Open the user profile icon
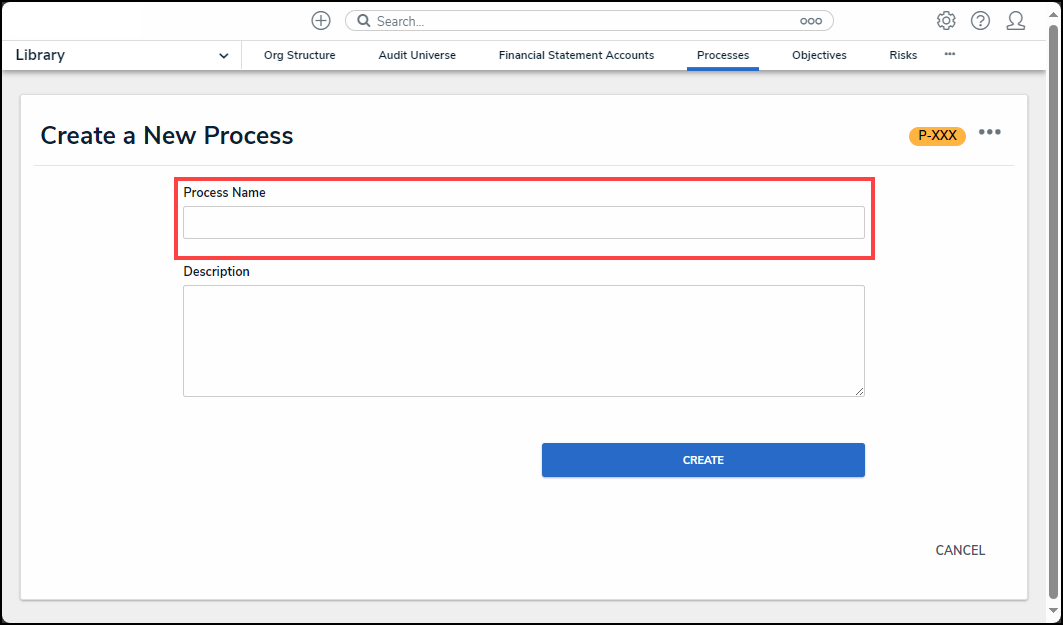Viewport: 1063px width, 625px height. point(1016,21)
